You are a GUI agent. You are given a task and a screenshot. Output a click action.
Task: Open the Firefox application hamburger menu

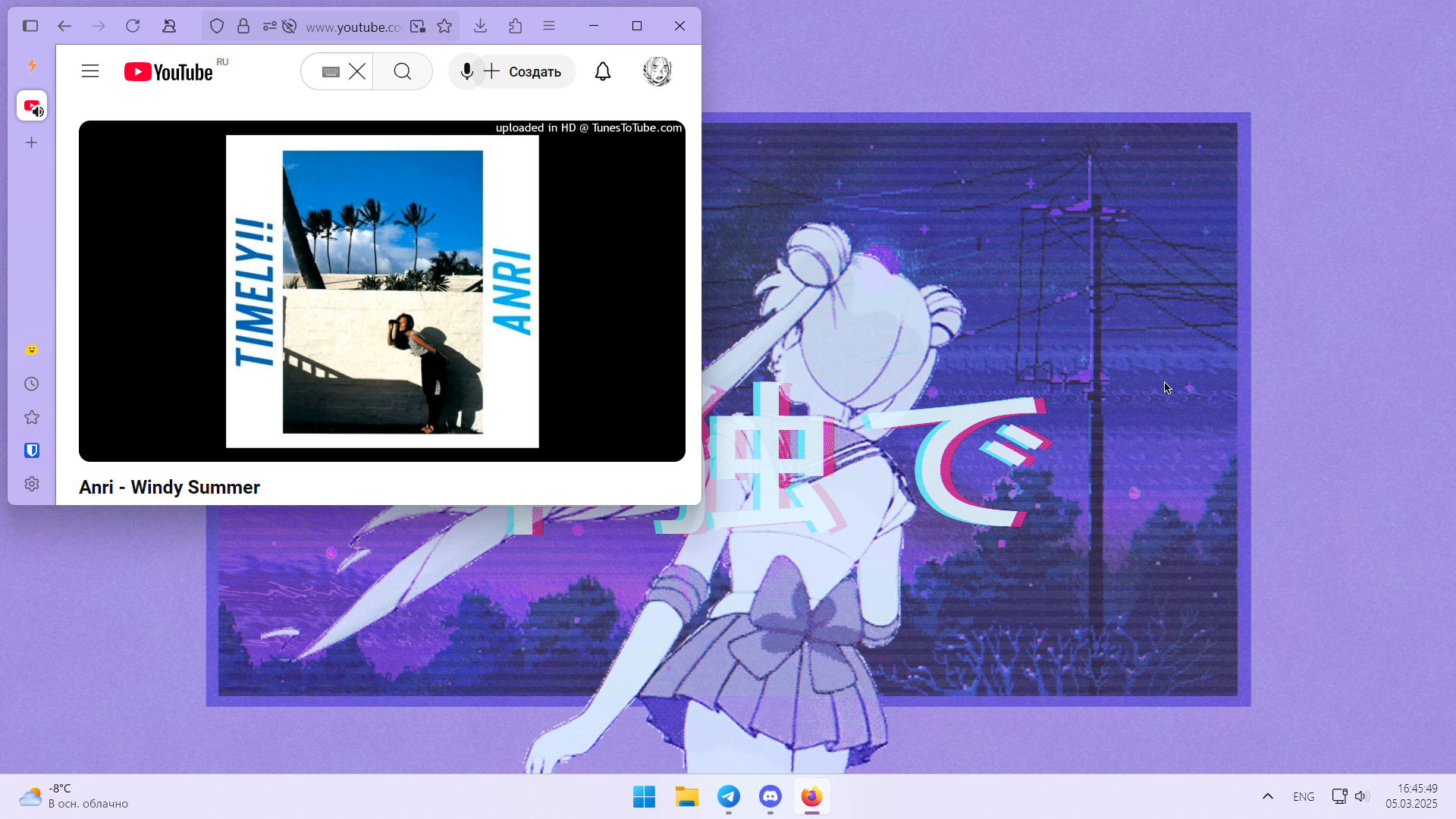[549, 26]
